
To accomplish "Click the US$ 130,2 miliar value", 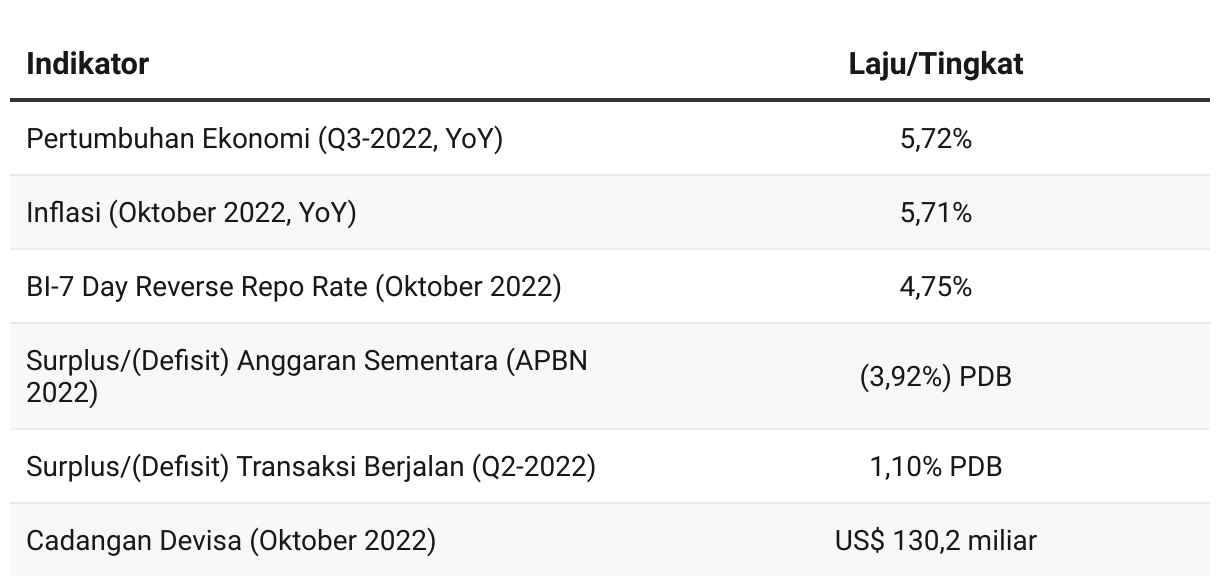I will point(936,541).
